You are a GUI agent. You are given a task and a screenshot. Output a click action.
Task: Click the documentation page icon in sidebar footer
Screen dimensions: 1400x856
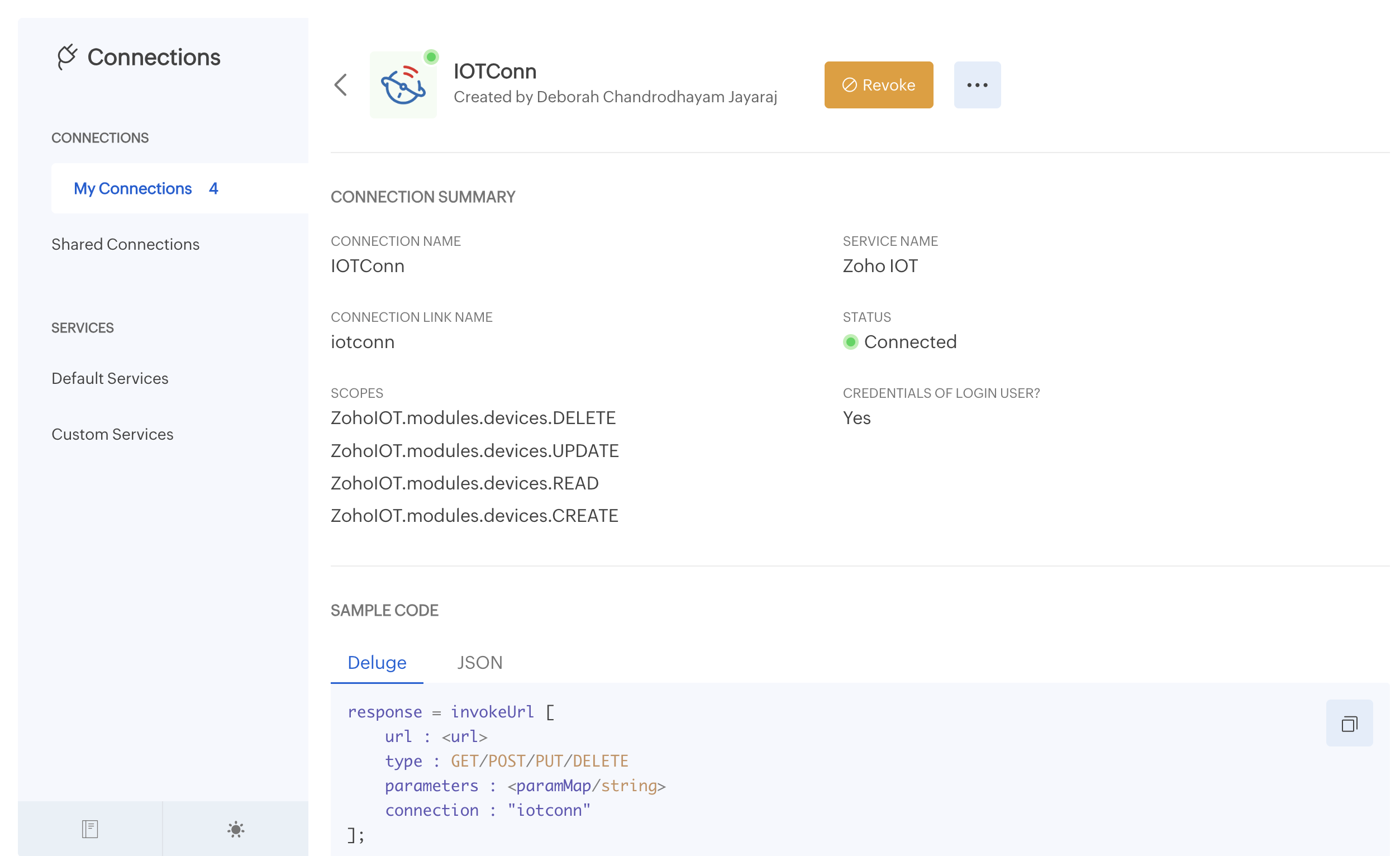(x=90, y=829)
